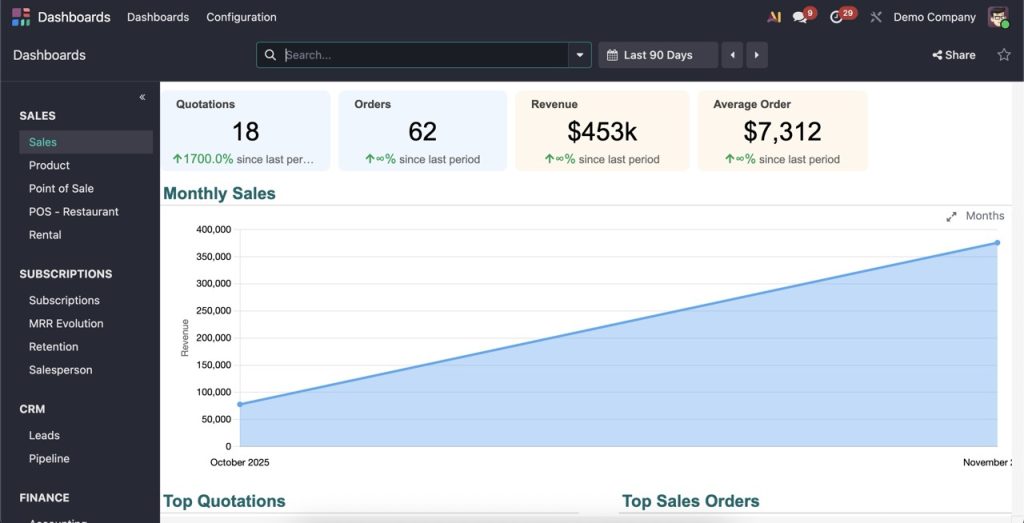
Task: Mark dashboard as favorite with star icon
Action: tap(1004, 55)
